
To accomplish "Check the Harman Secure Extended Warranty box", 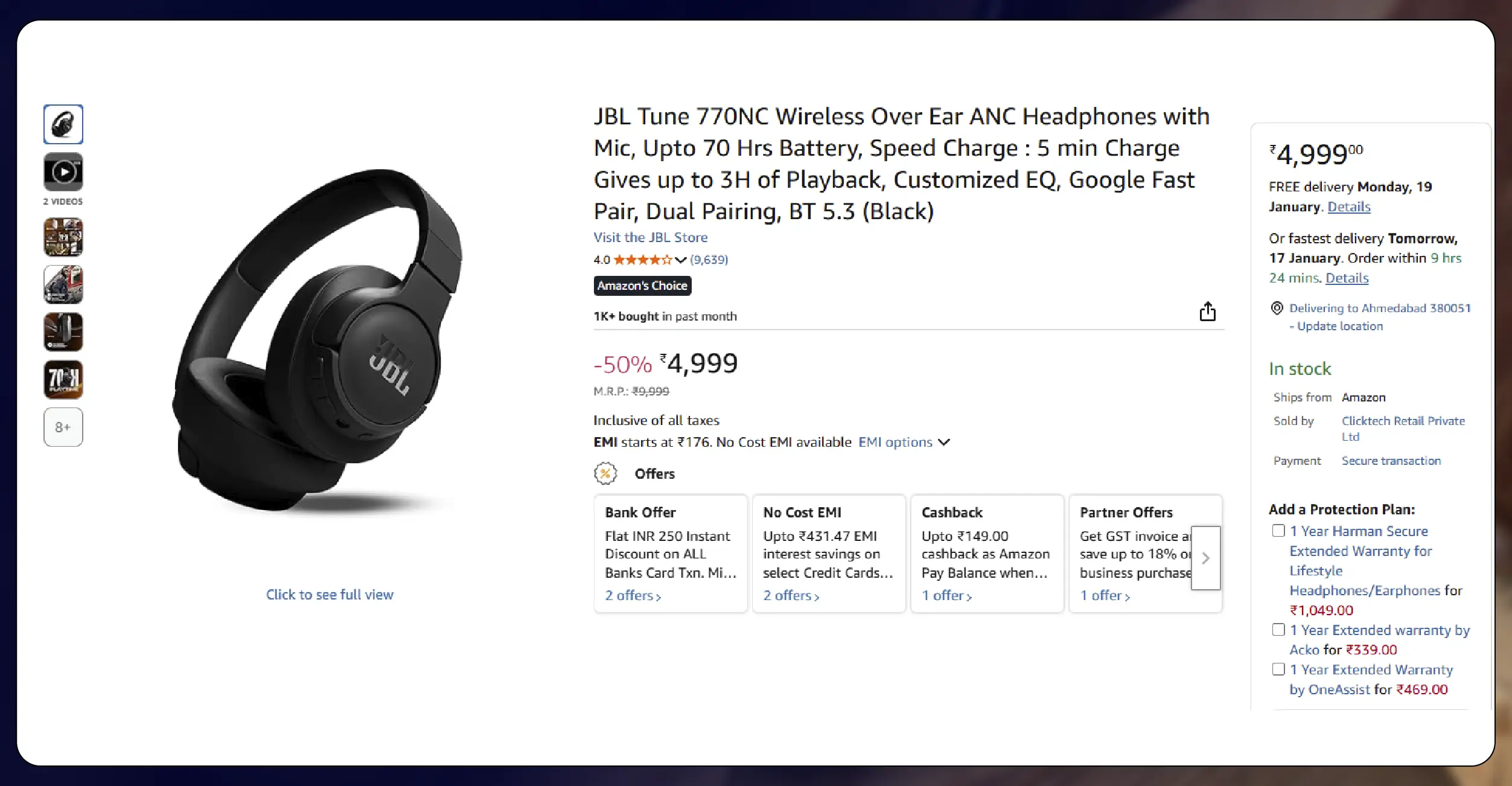I will 1278,531.
